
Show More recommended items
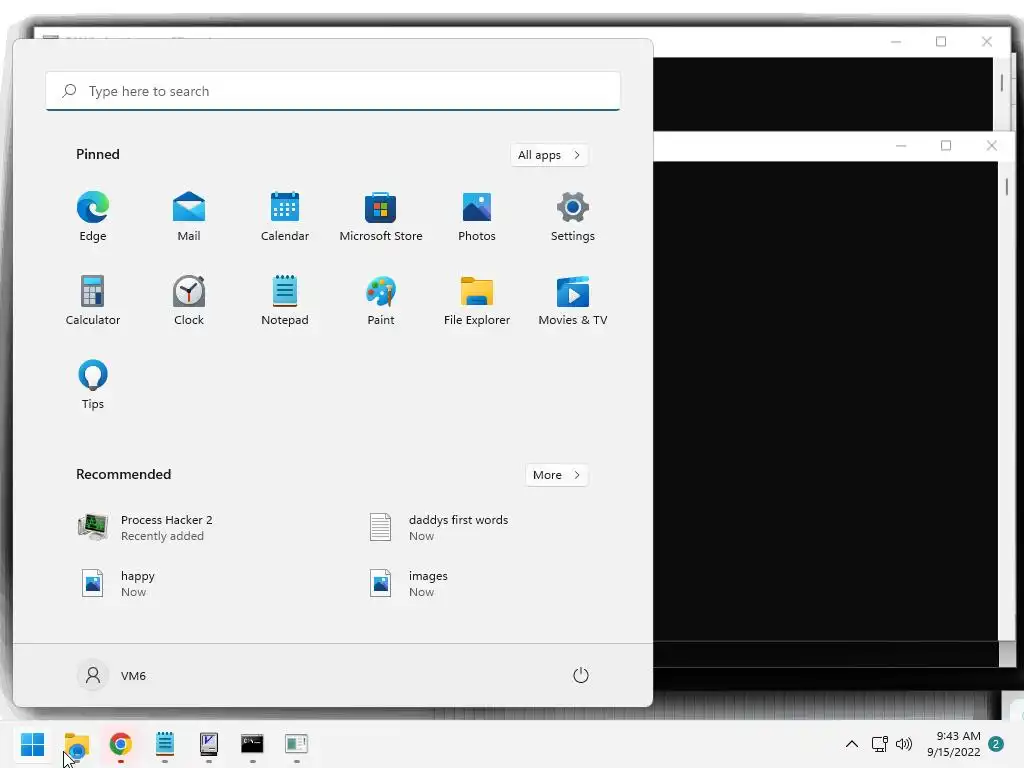coord(556,475)
